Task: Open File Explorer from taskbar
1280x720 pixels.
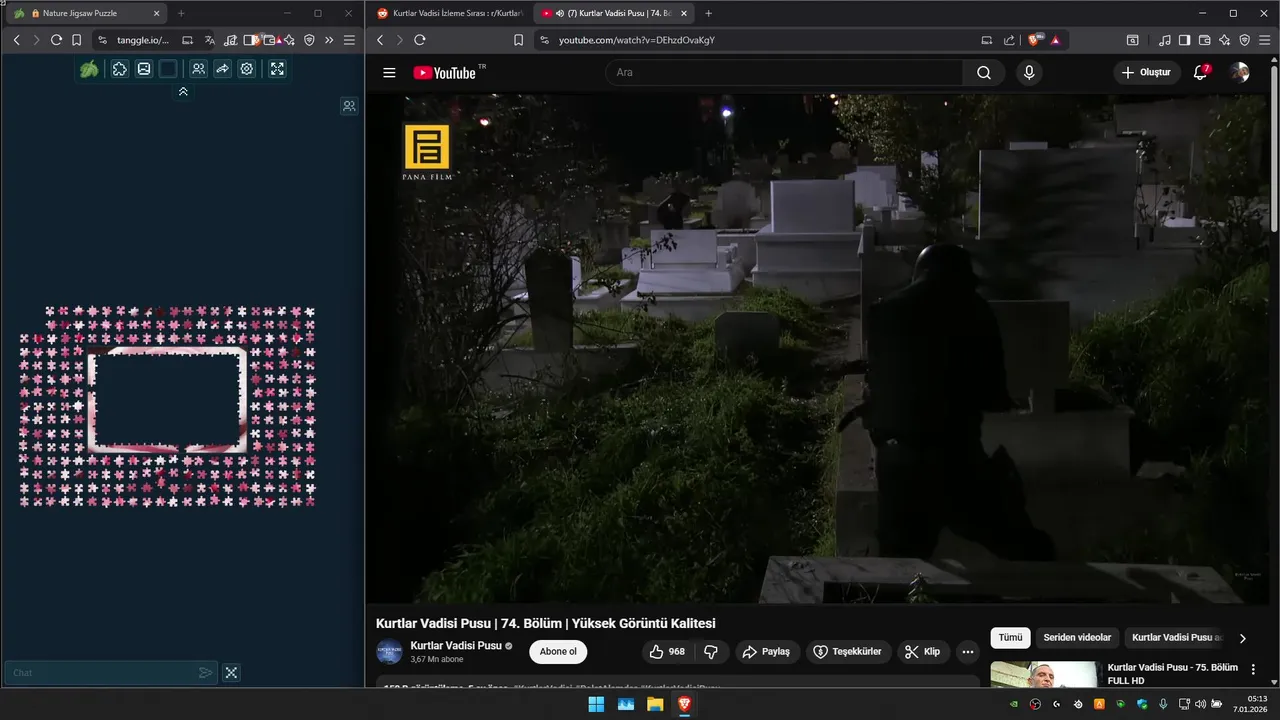Action: coord(655,704)
